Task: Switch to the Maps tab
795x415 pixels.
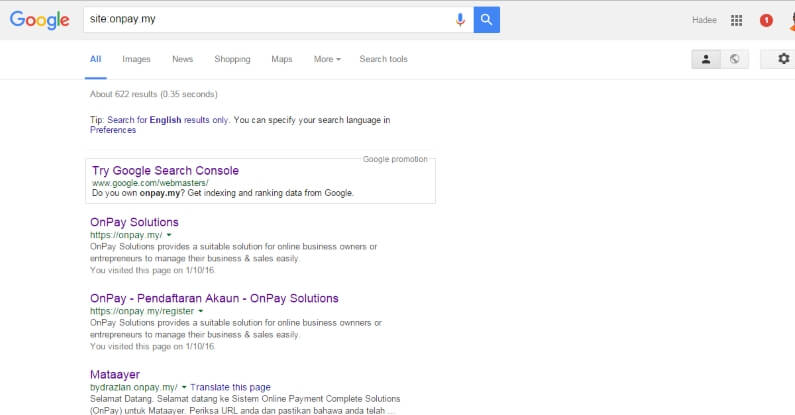Action: (282, 59)
